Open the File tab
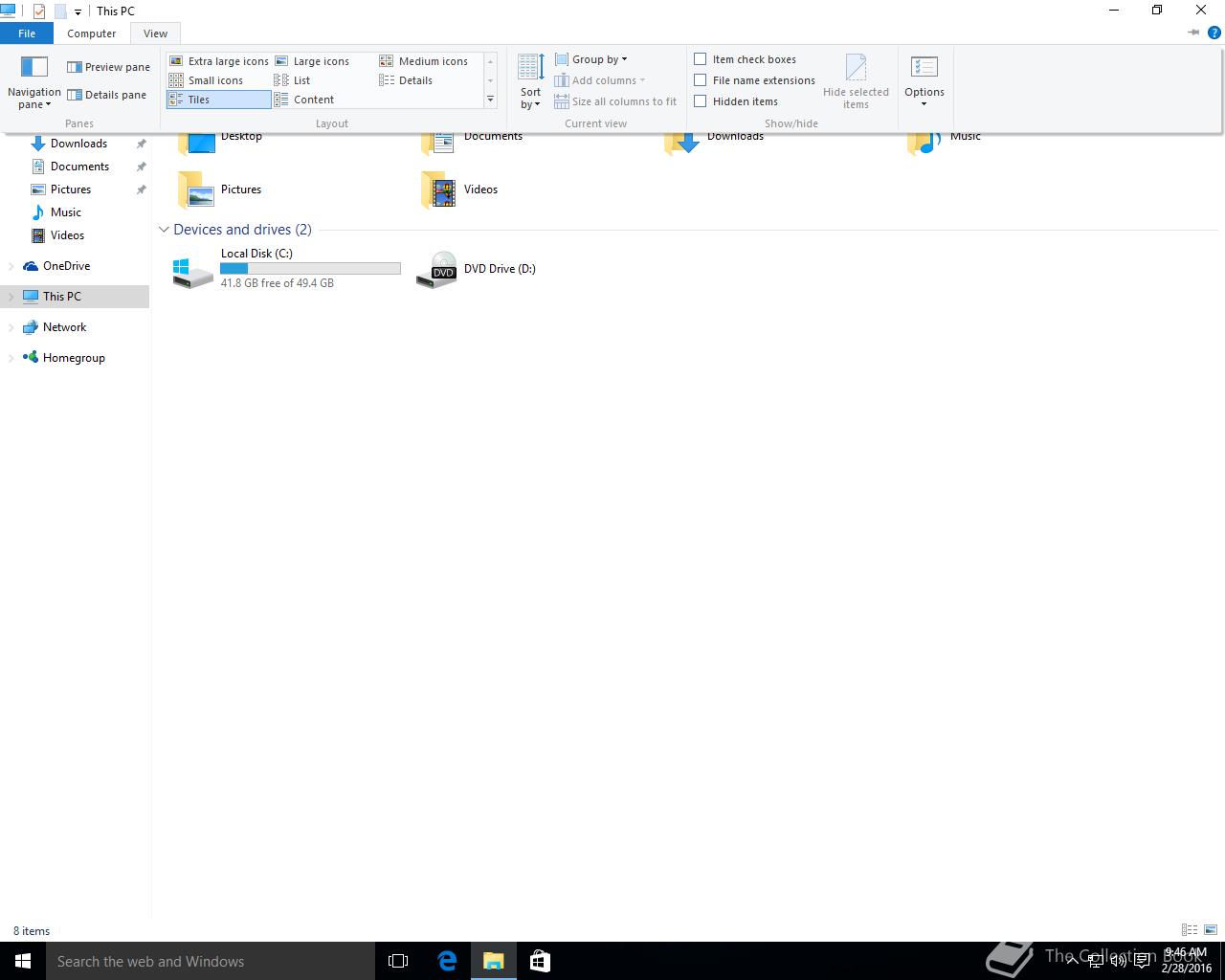This screenshot has height=980, width=1225. point(27,33)
